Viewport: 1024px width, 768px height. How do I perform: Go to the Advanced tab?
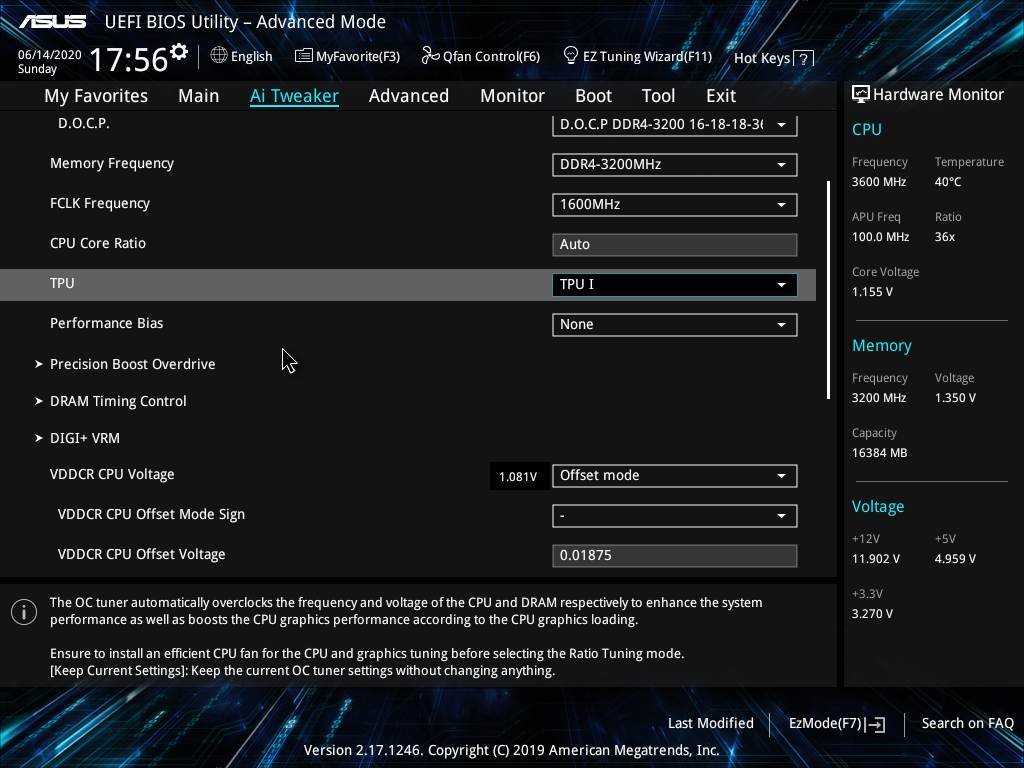409,96
